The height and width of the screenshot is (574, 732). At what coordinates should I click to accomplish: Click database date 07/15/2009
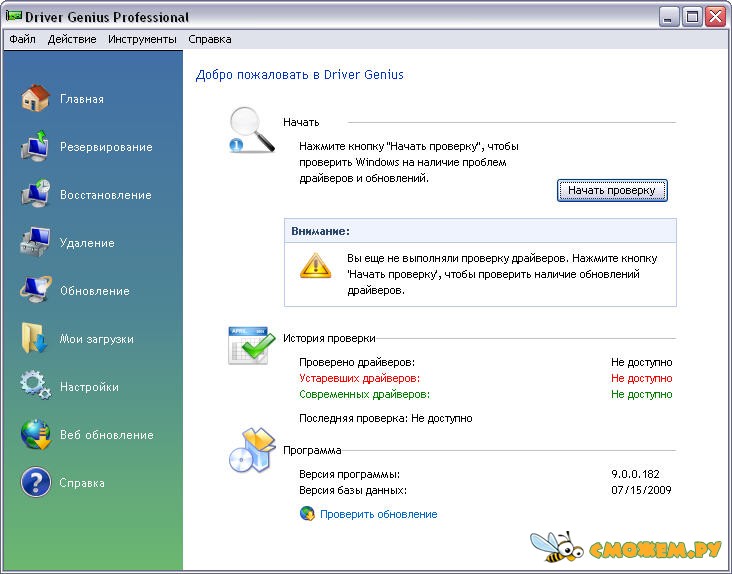tap(641, 490)
